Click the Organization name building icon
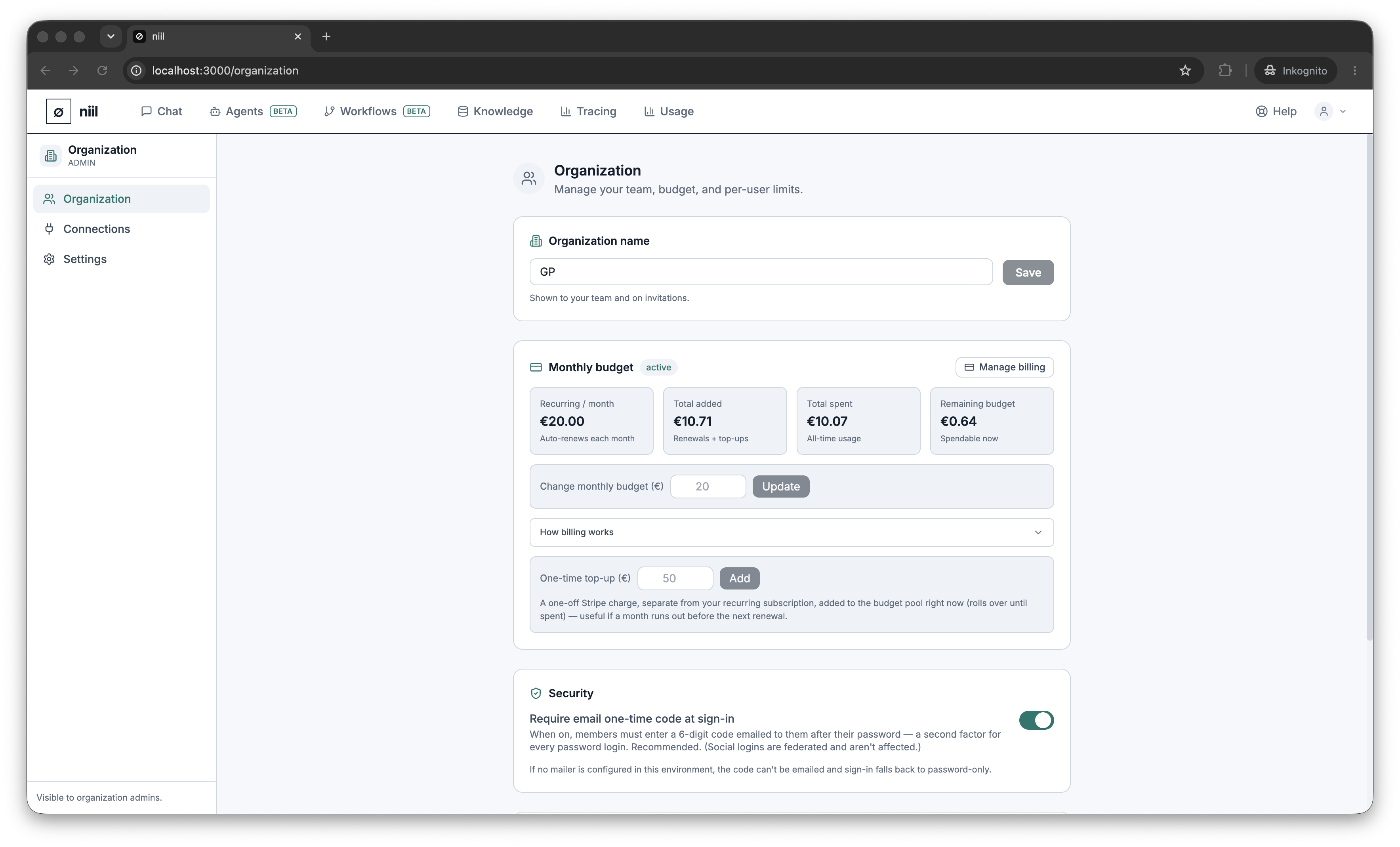1400x847 pixels. pos(536,241)
